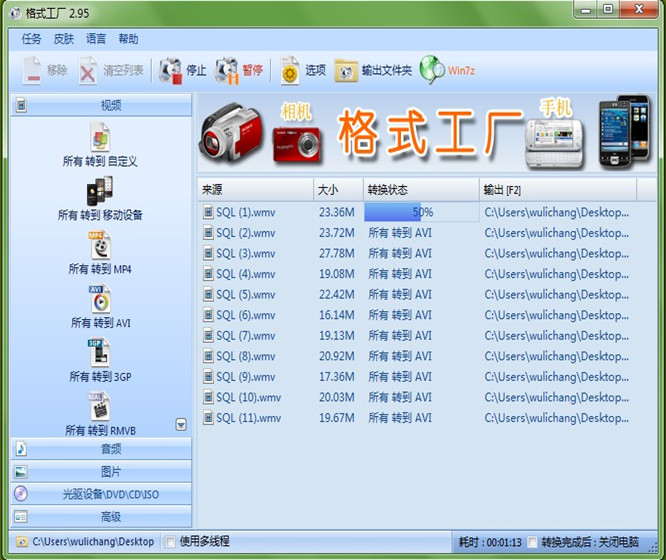Select the 所有 转到 MP4 icon
Viewport: 666px width, 560px height.
point(100,245)
